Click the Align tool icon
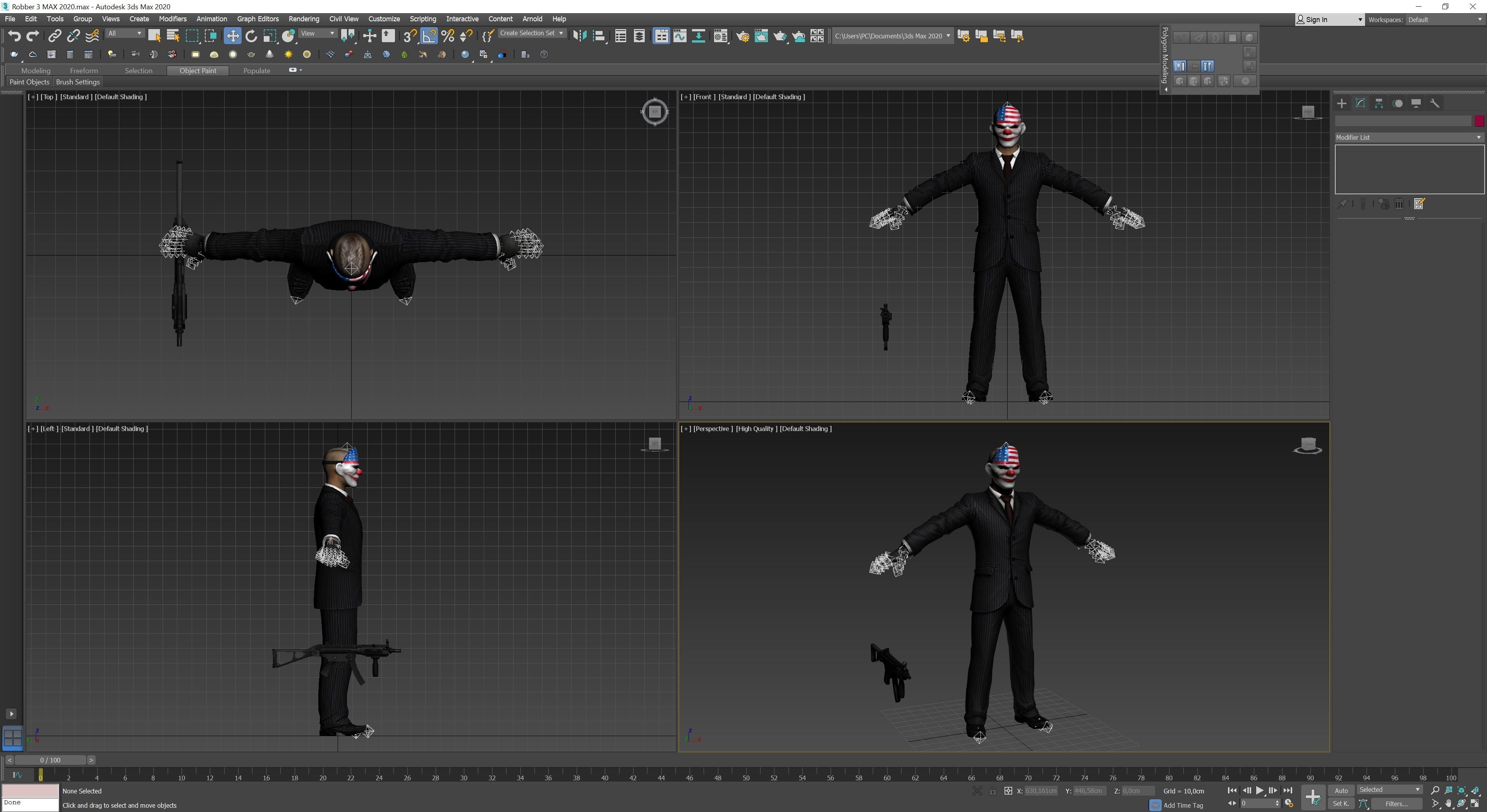Viewport: 1487px width, 812px height. 599,36
